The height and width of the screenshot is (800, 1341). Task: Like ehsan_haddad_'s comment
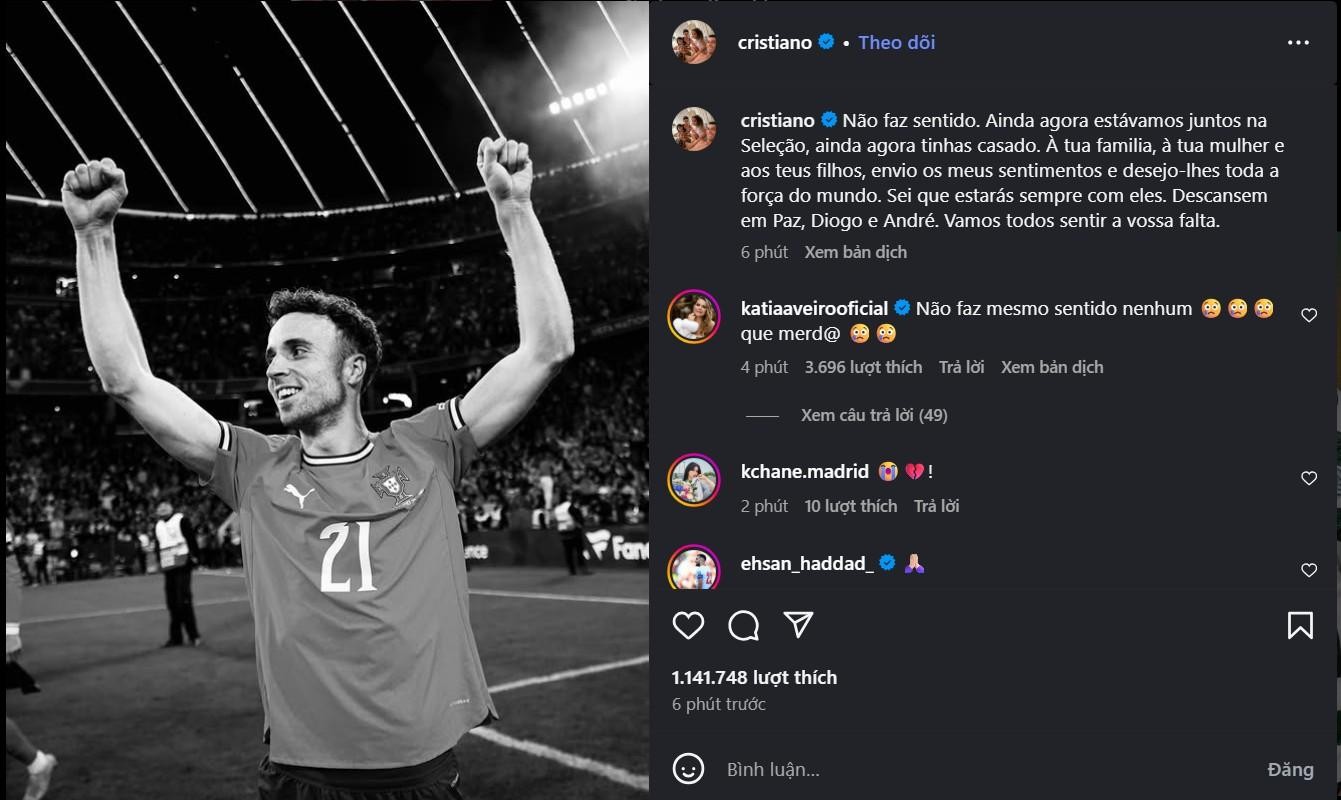pos(1309,571)
